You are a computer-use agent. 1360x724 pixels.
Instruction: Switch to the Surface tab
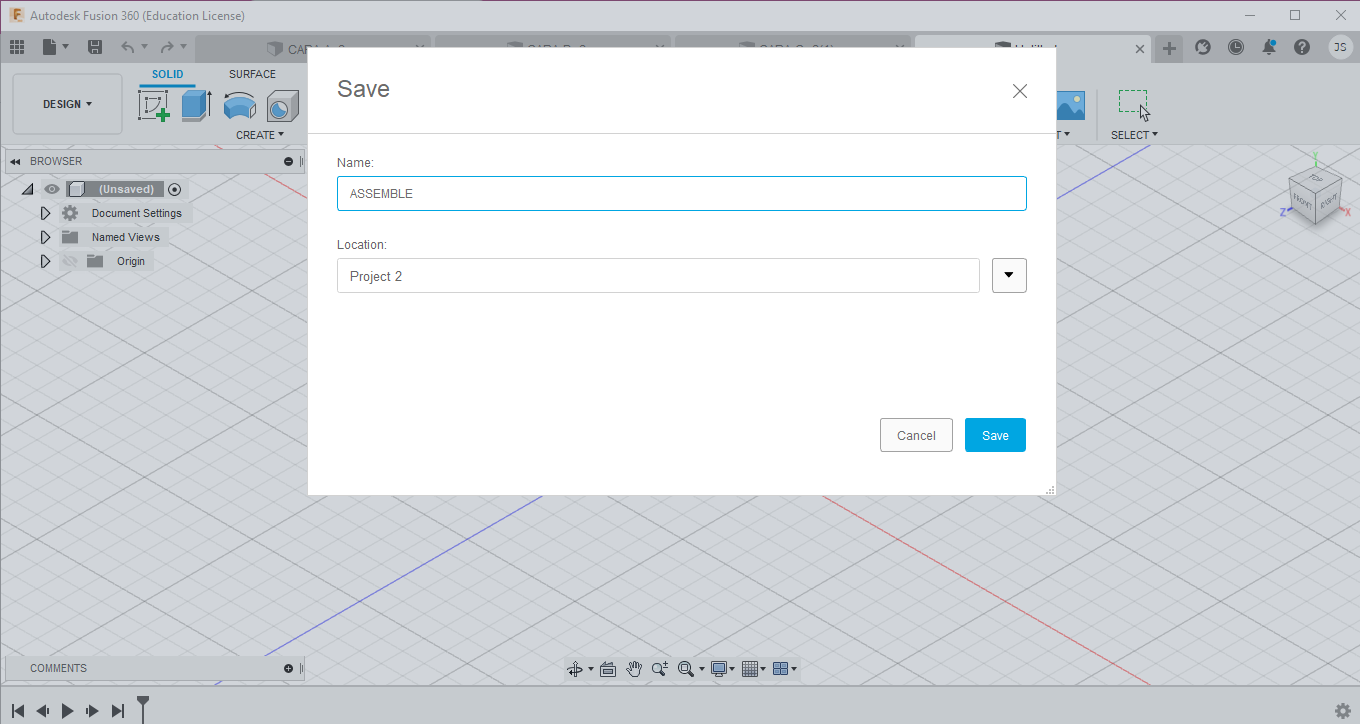pyautogui.click(x=252, y=74)
